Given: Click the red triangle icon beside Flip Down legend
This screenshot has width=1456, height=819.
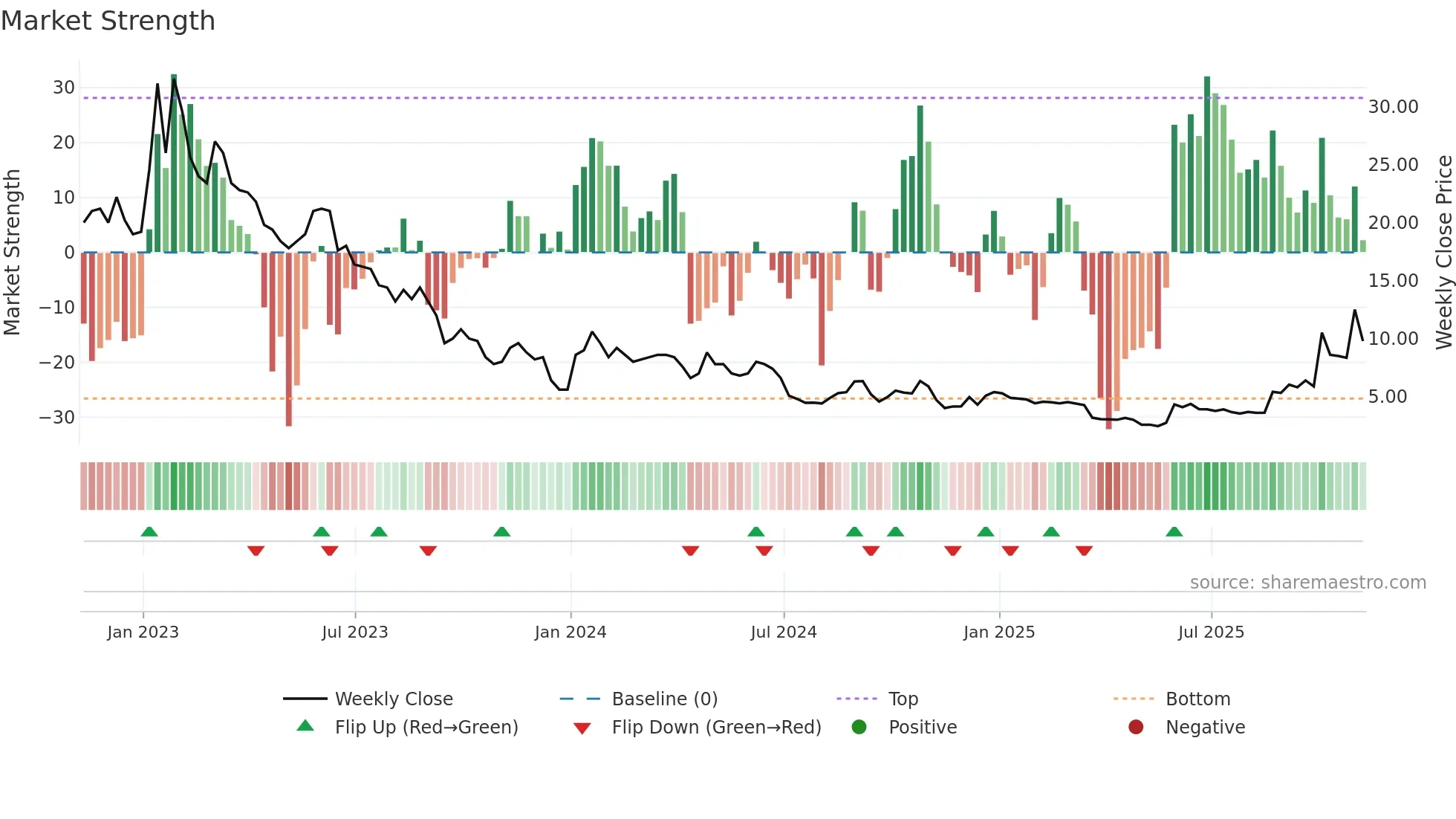Looking at the screenshot, I should click(x=582, y=728).
